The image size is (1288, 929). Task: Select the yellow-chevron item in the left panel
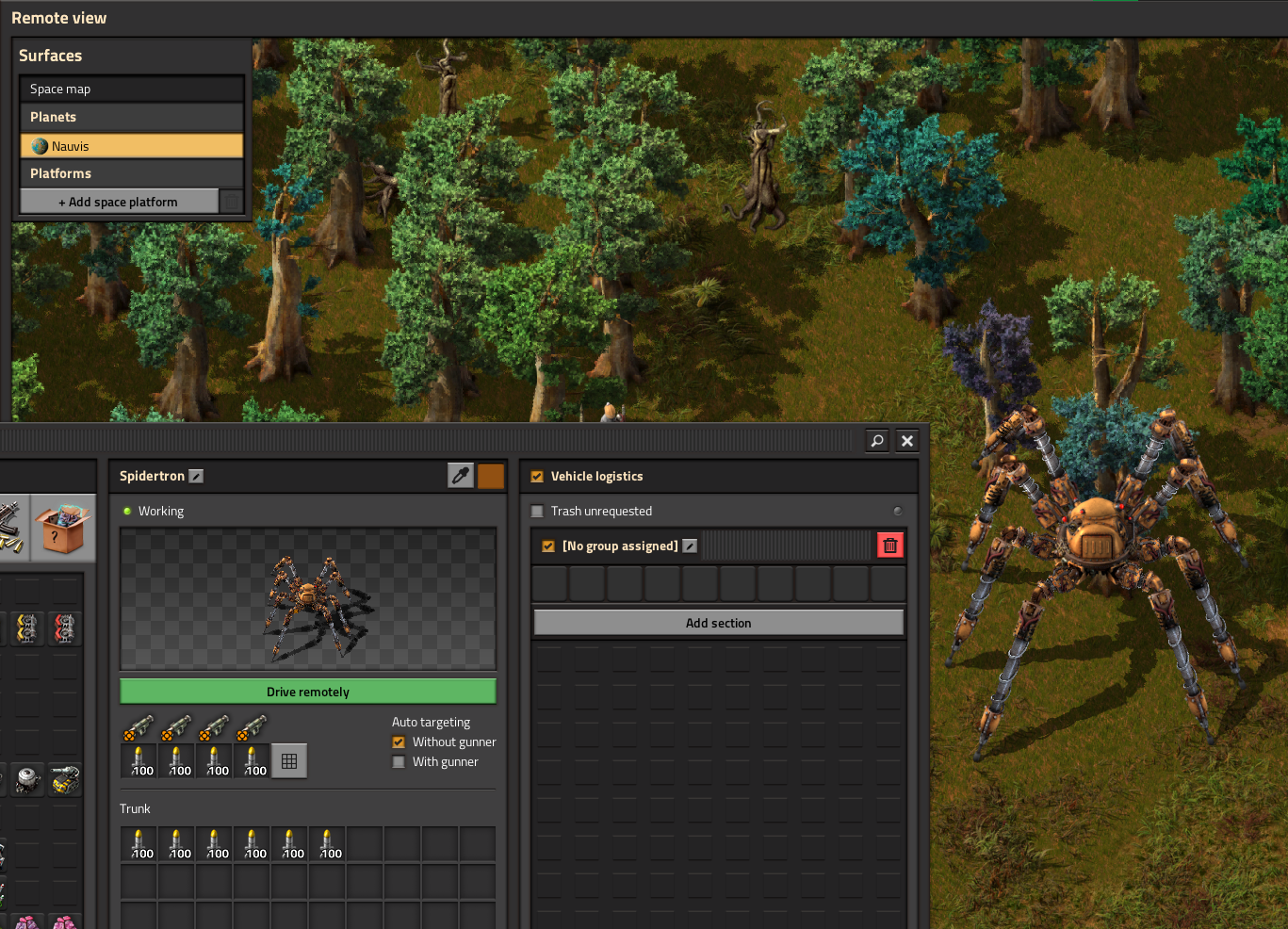pyautogui.click(x=27, y=628)
